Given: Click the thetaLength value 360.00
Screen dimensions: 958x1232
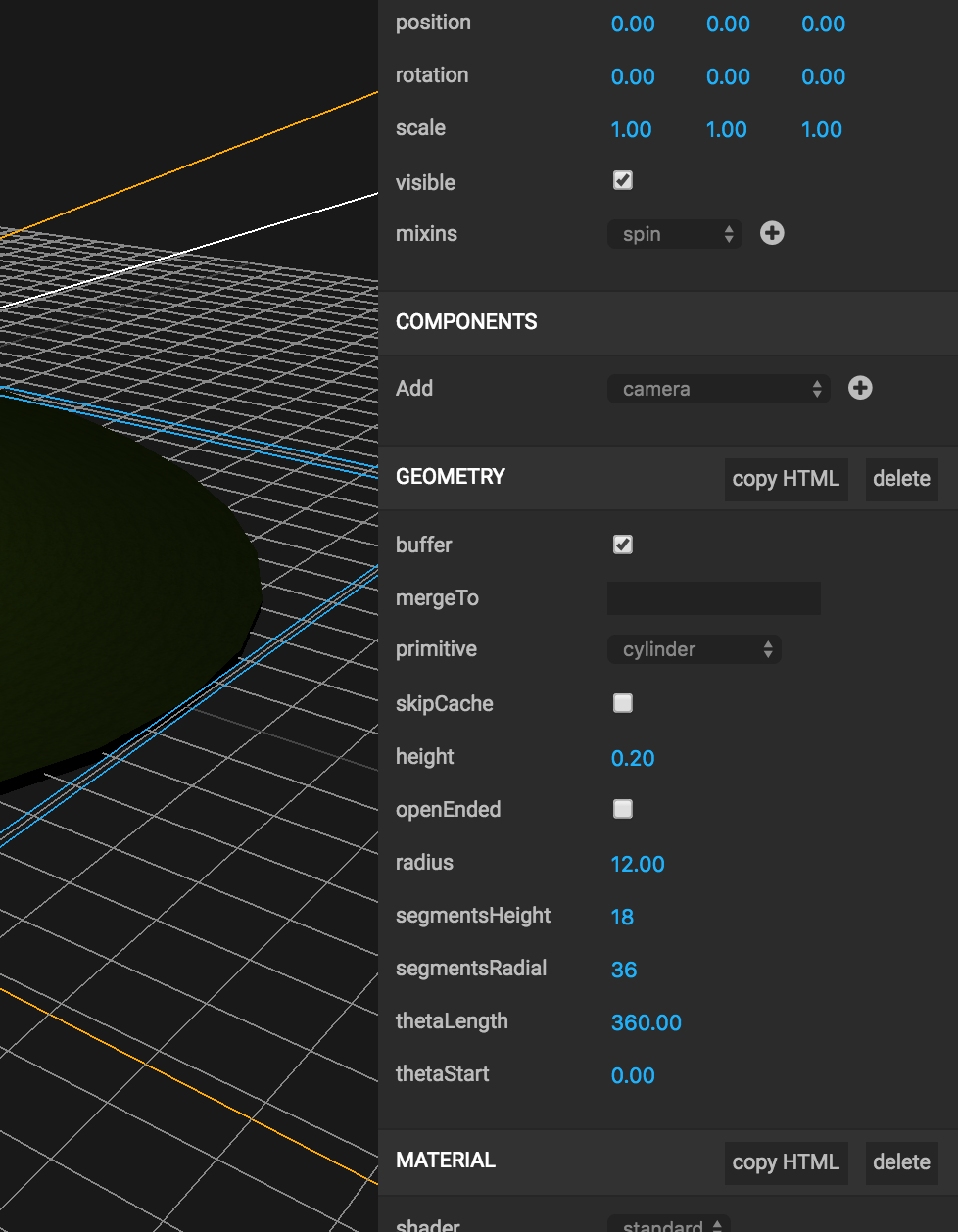Looking at the screenshot, I should pos(647,1022).
